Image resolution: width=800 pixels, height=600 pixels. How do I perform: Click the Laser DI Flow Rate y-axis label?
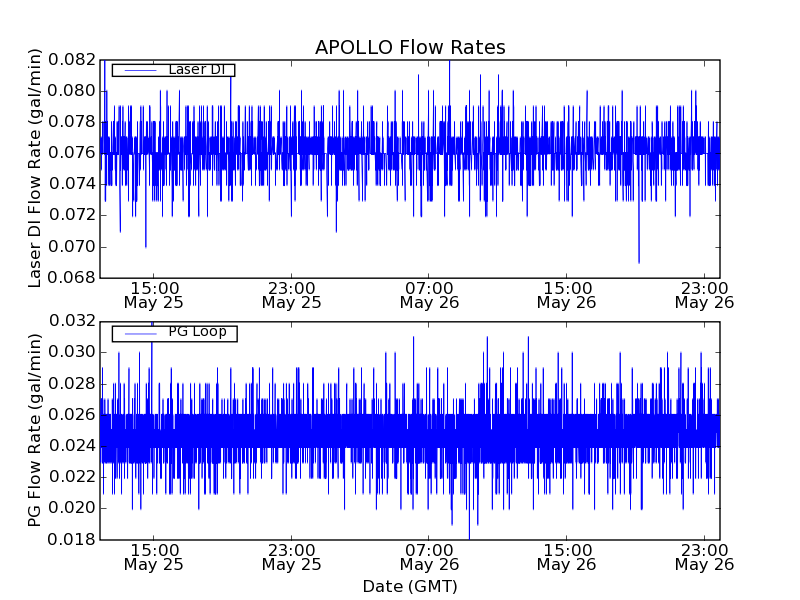(x=35, y=168)
